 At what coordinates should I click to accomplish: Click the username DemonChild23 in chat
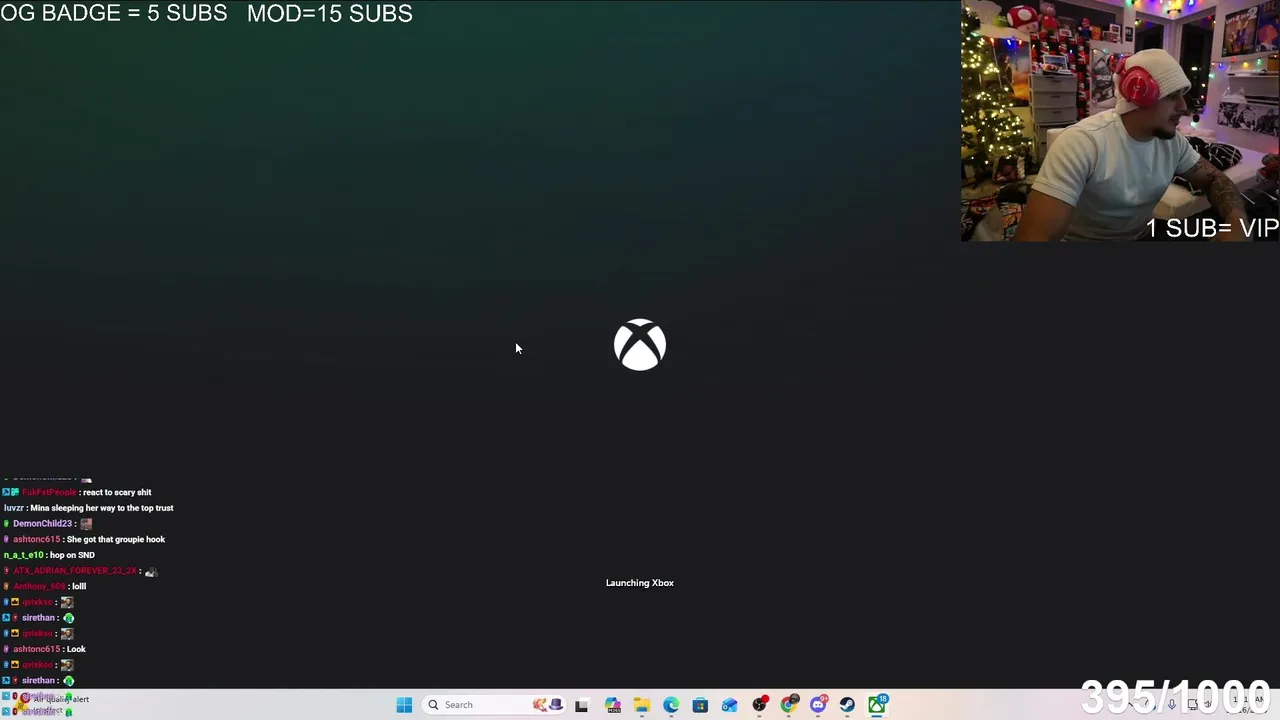[x=42, y=524]
